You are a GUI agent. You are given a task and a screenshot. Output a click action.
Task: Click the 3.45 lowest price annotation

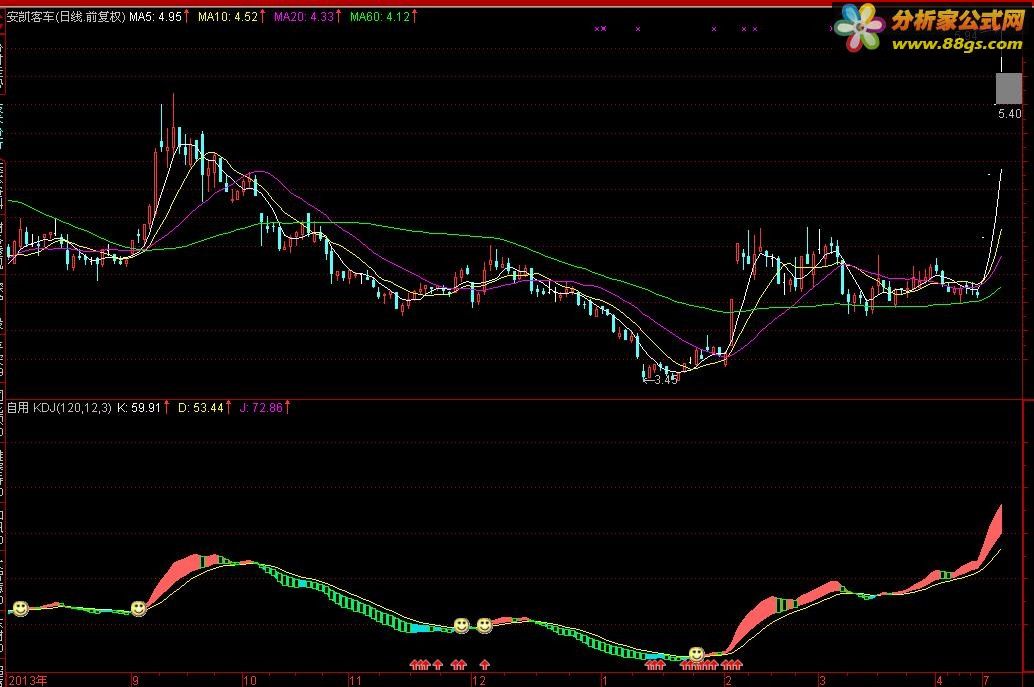[661, 379]
